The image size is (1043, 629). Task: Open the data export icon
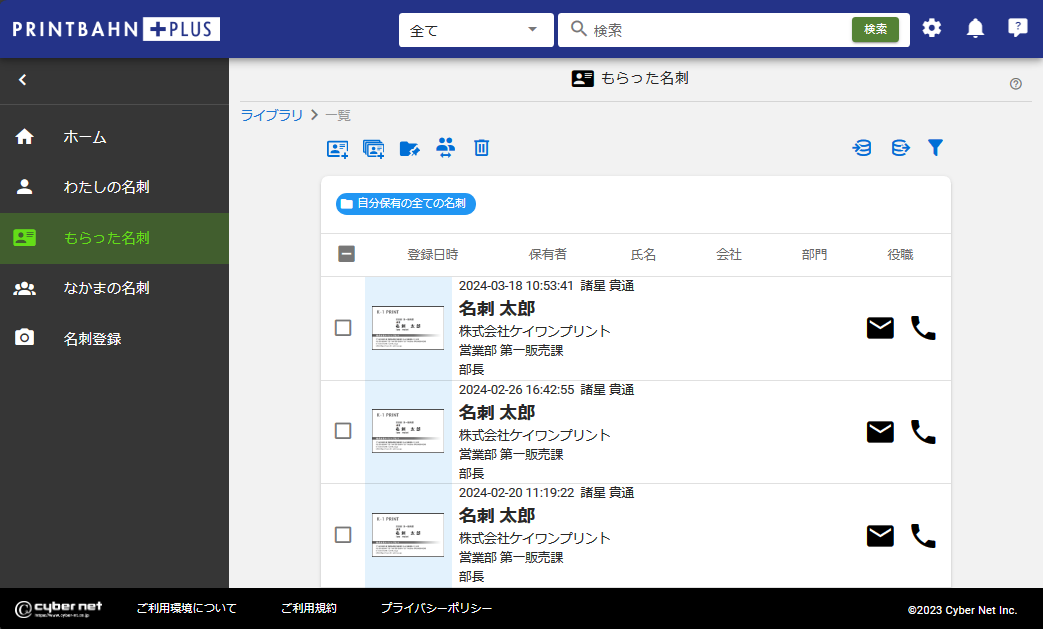(x=900, y=147)
